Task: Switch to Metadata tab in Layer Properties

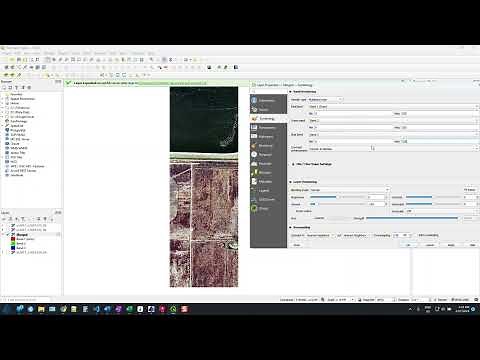Action: (x=268, y=182)
